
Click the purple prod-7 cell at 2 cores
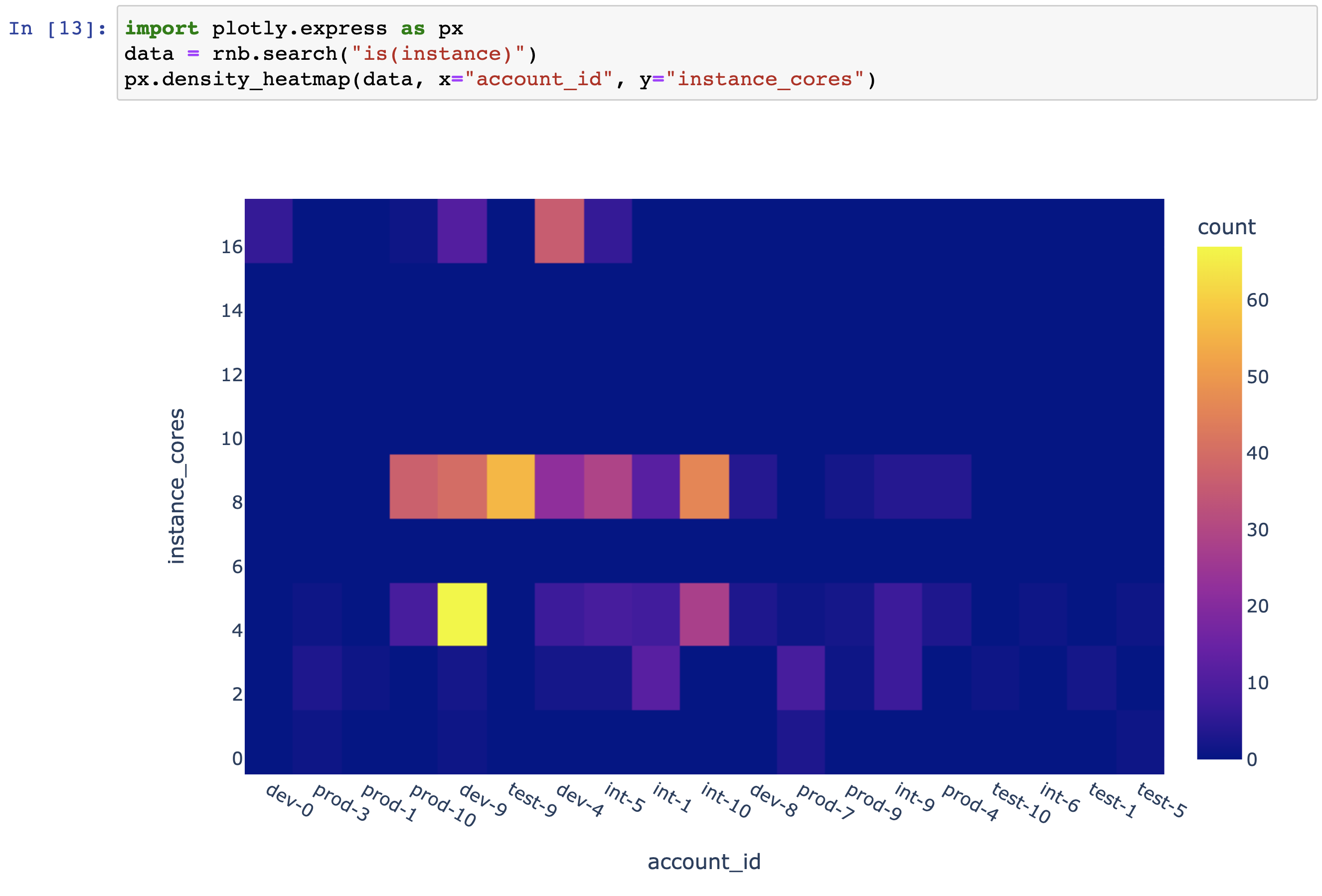[x=801, y=678]
